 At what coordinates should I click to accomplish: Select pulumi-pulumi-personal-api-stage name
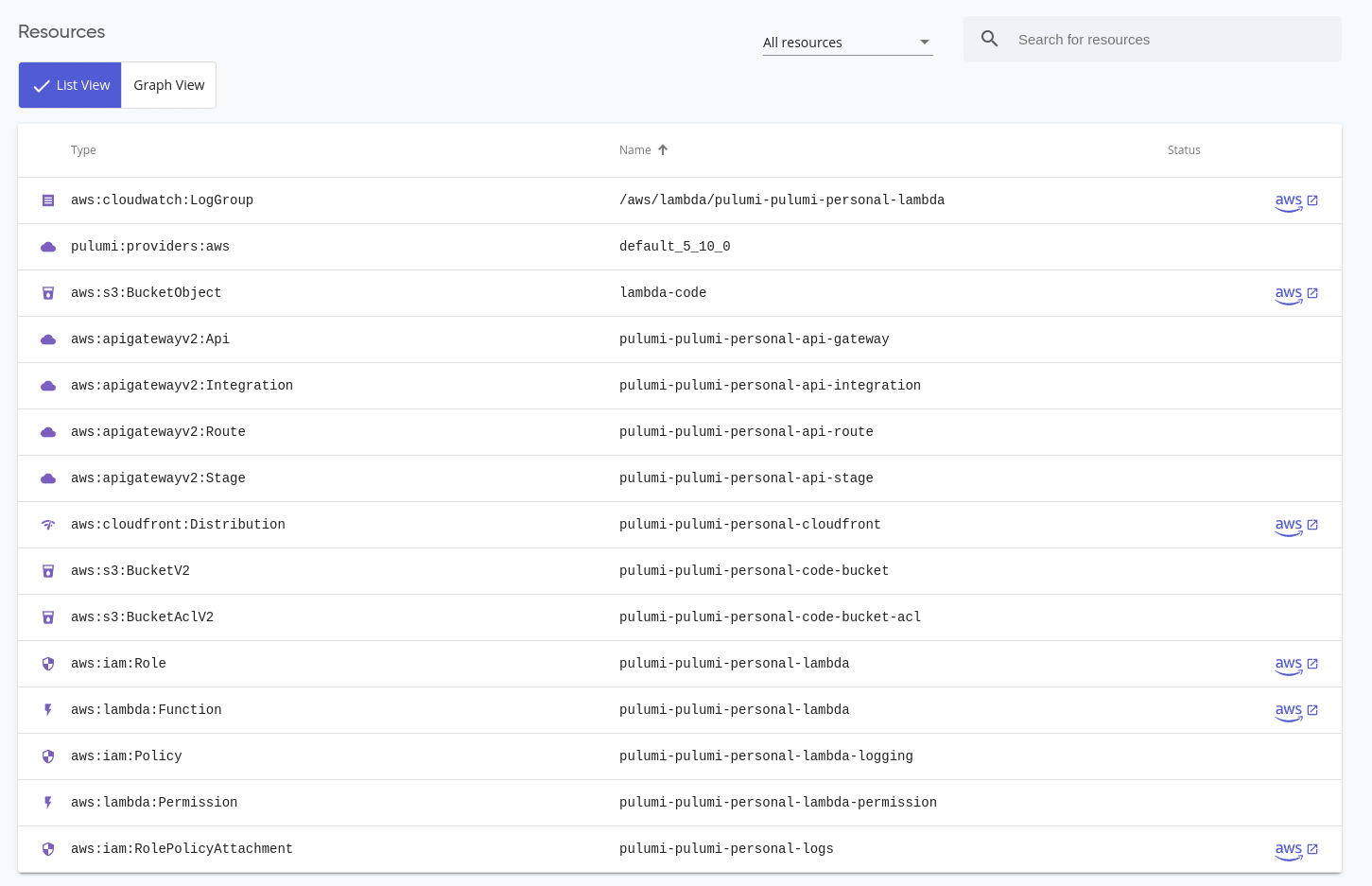[746, 478]
